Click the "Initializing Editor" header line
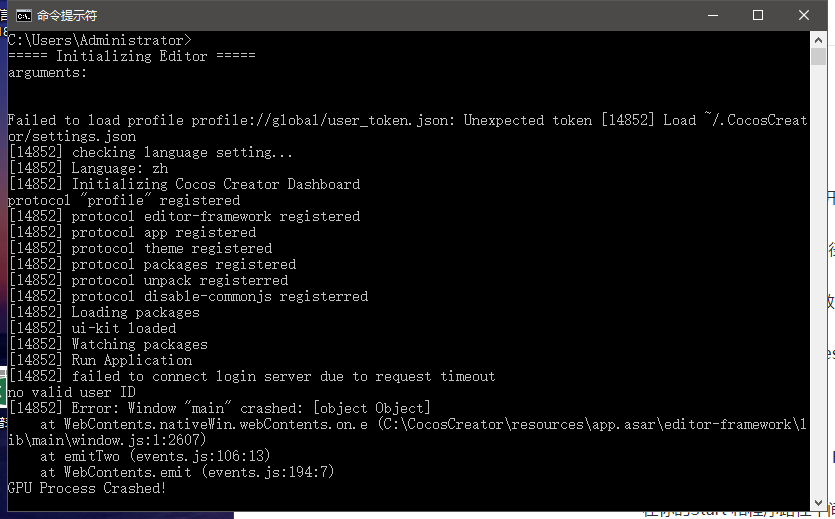 [131, 56]
